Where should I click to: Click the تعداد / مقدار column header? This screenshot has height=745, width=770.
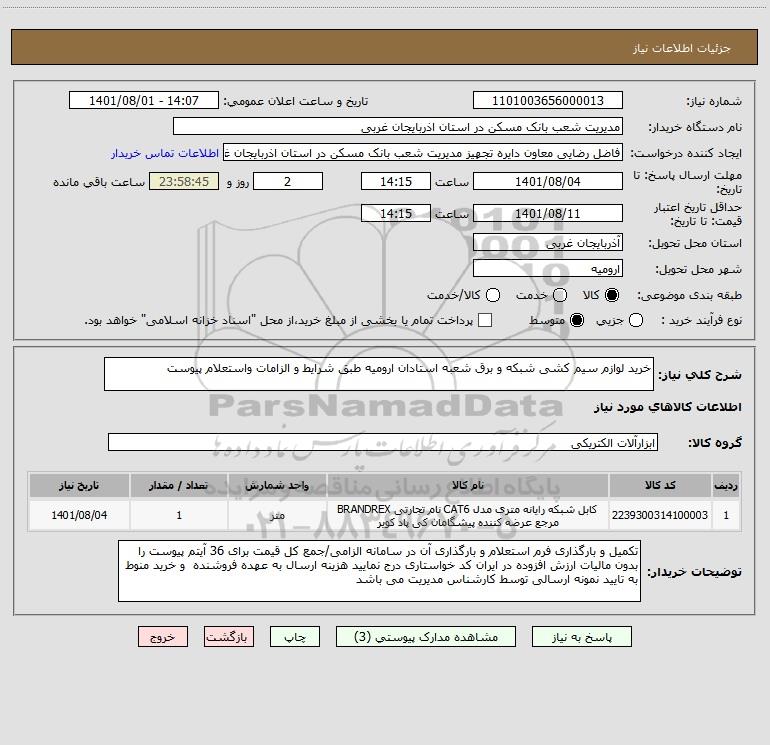179,486
